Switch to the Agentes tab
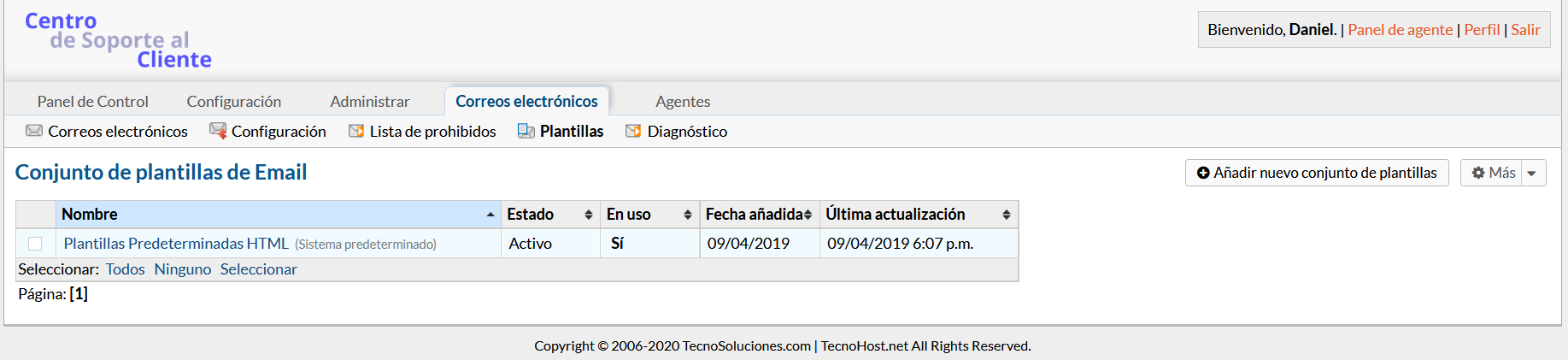This screenshot has height=360, width=1568. (x=683, y=102)
